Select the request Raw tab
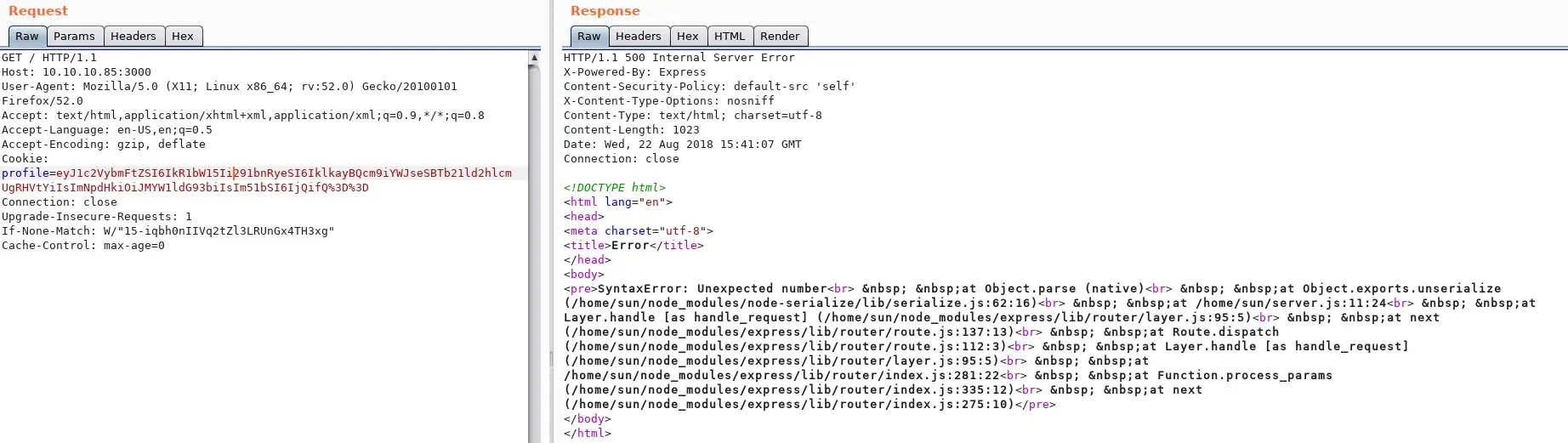The height and width of the screenshot is (443, 1568). (27, 37)
